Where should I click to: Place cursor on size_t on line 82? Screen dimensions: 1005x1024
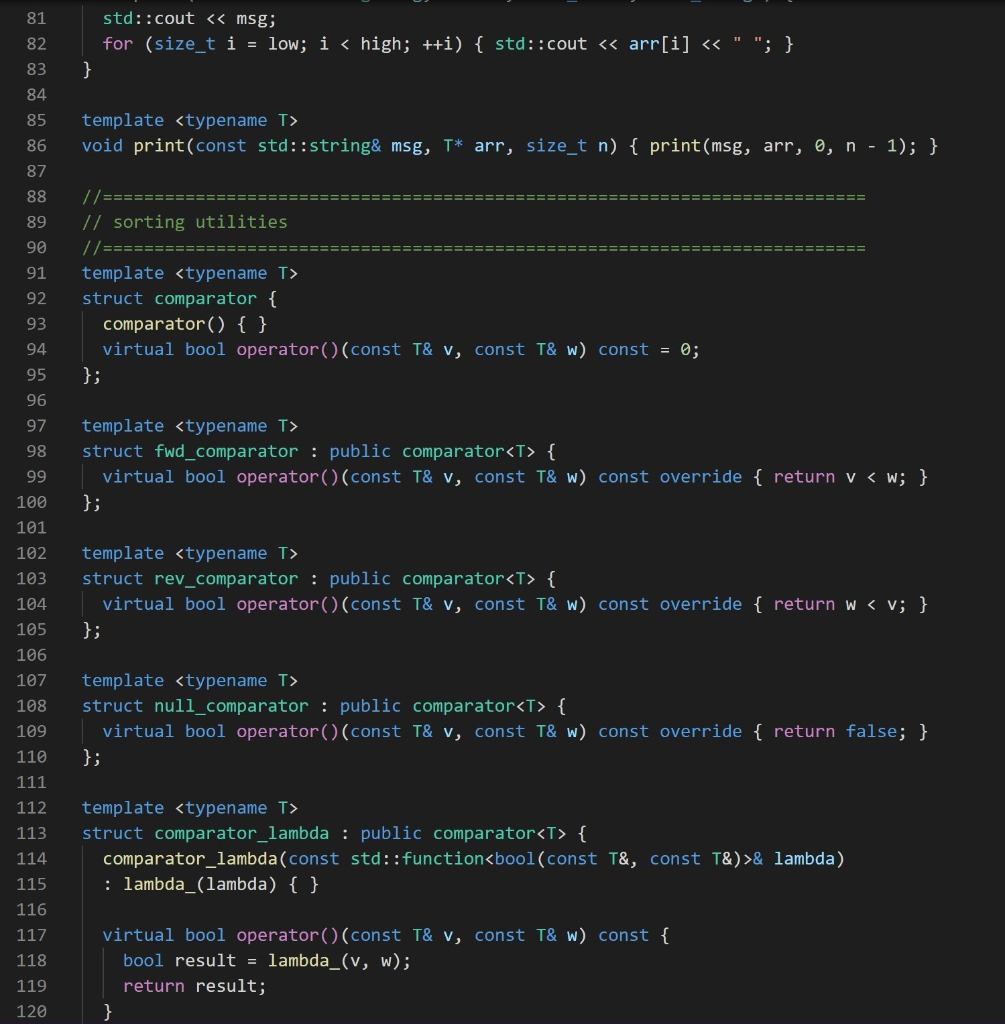click(187, 43)
